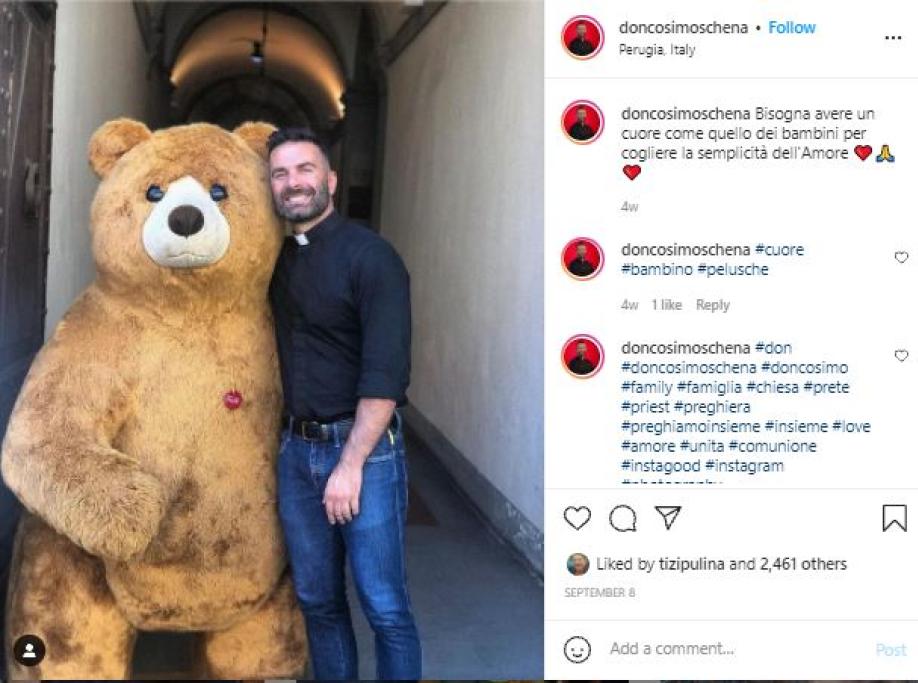
Task: Open tizipulina liker profile link
Action: 691,564
